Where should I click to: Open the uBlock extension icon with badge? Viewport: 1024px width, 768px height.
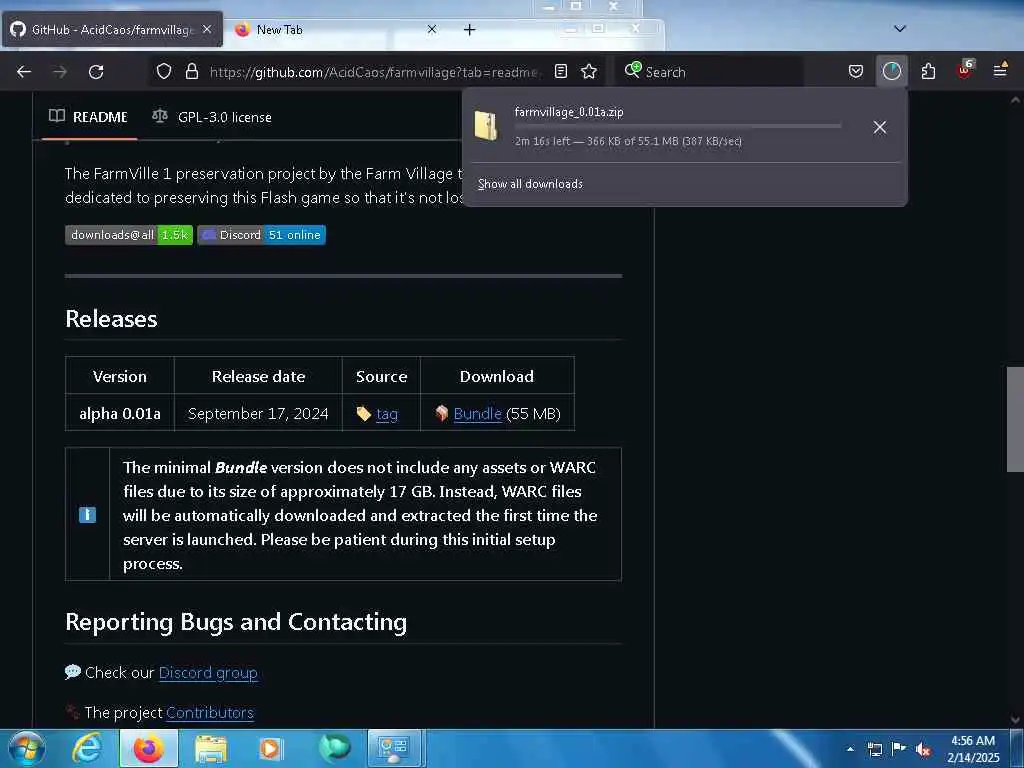click(x=964, y=70)
